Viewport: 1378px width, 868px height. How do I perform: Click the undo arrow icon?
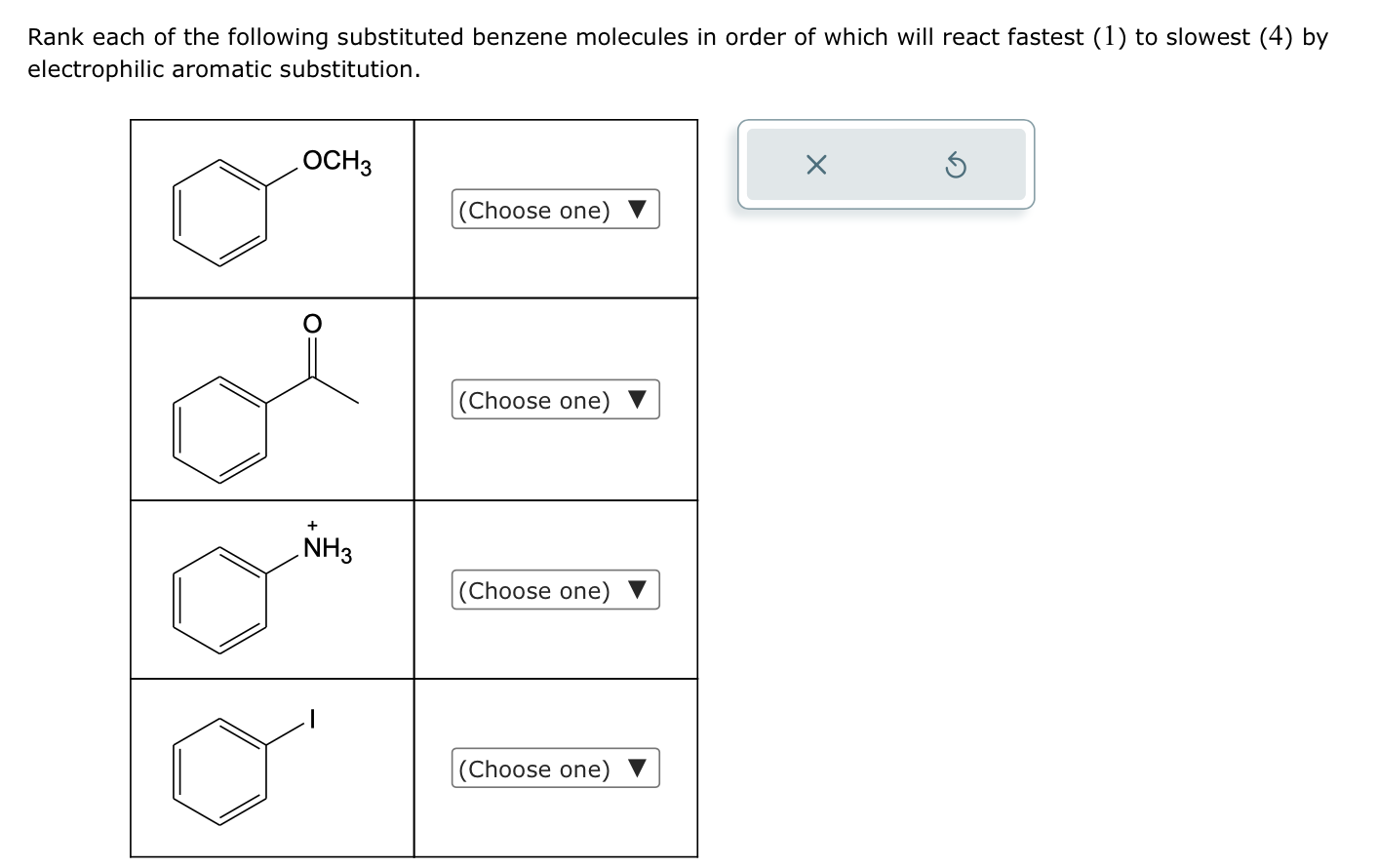(x=957, y=164)
